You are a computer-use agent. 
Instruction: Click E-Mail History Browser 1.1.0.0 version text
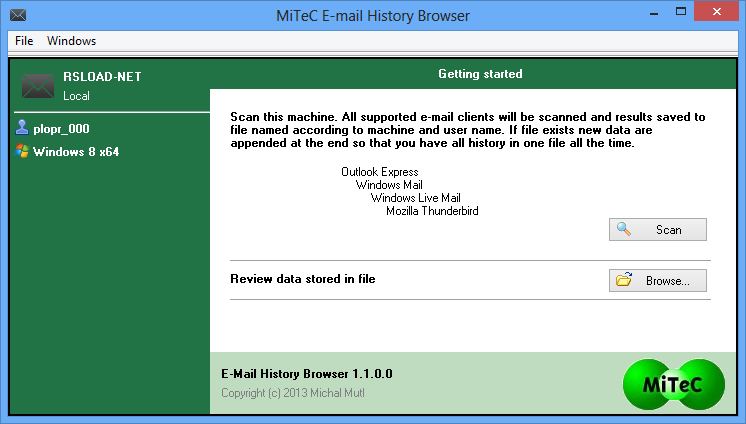tap(307, 374)
